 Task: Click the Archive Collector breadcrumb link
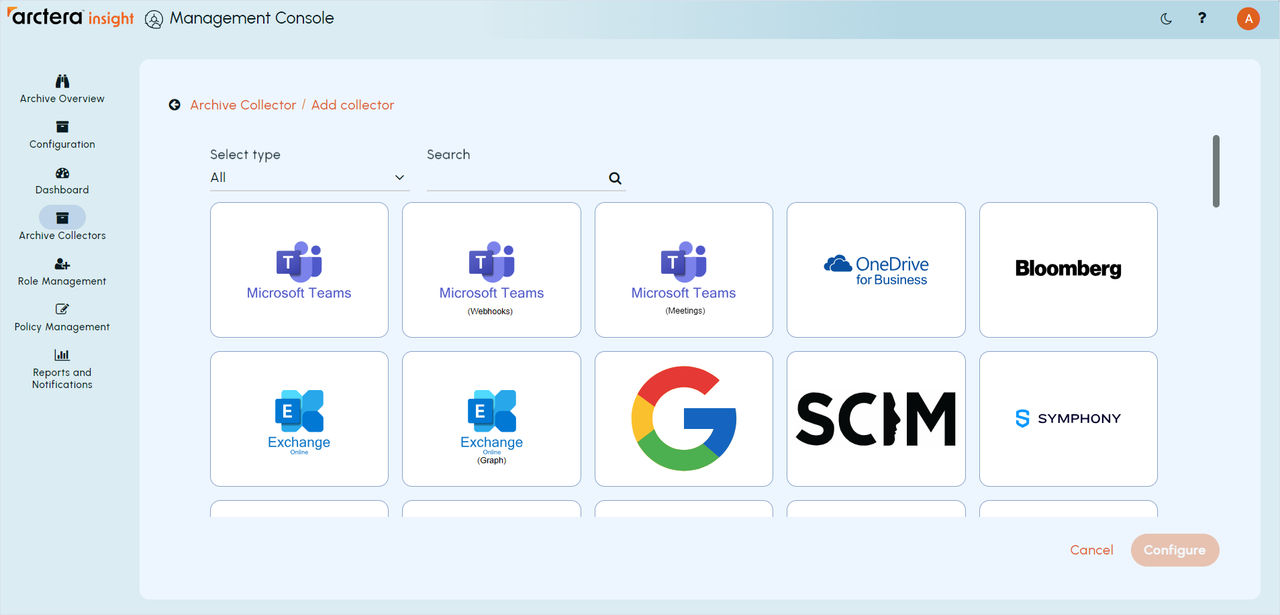click(x=243, y=105)
